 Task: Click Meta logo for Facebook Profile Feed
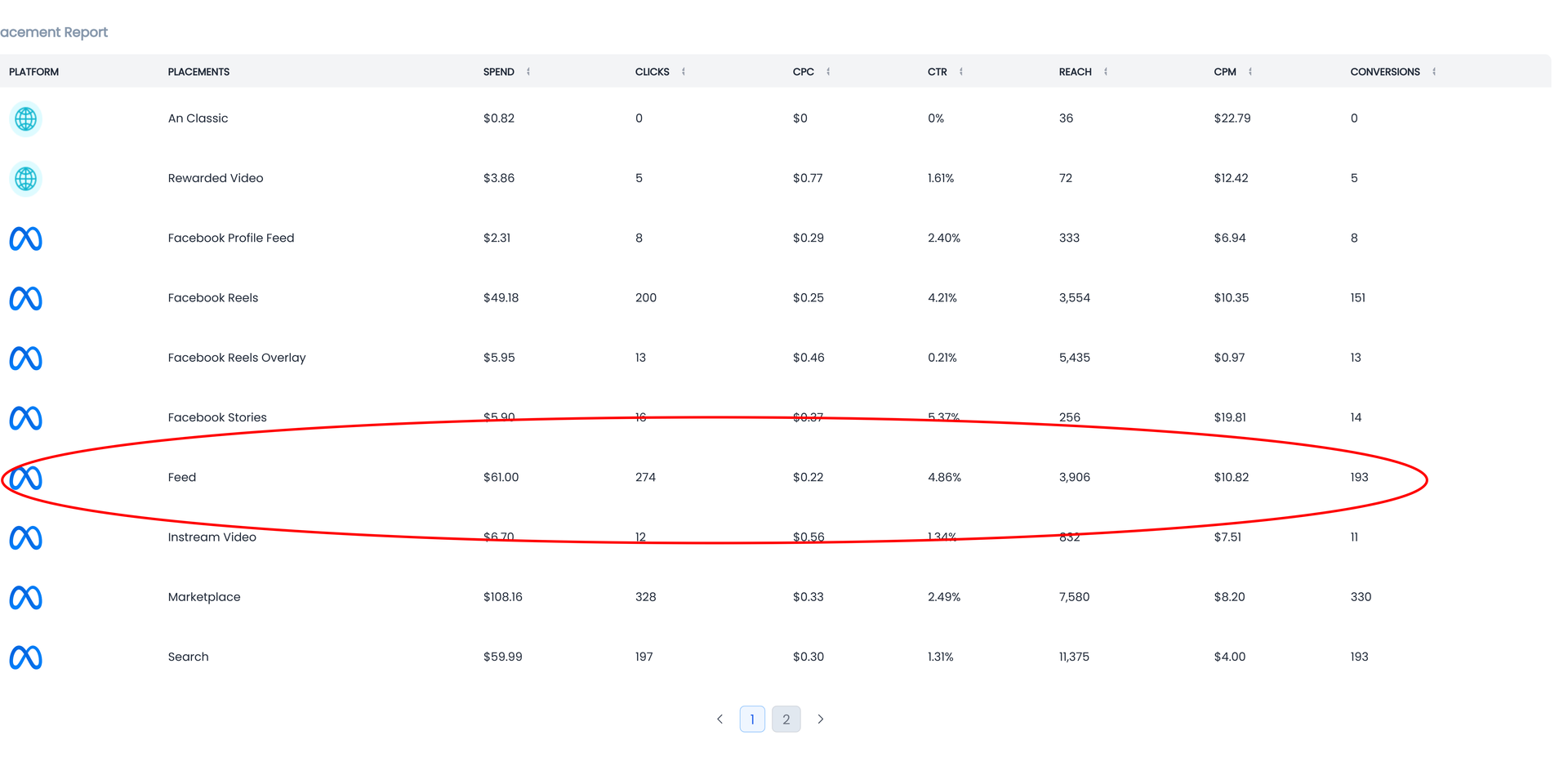pos(25,238)
